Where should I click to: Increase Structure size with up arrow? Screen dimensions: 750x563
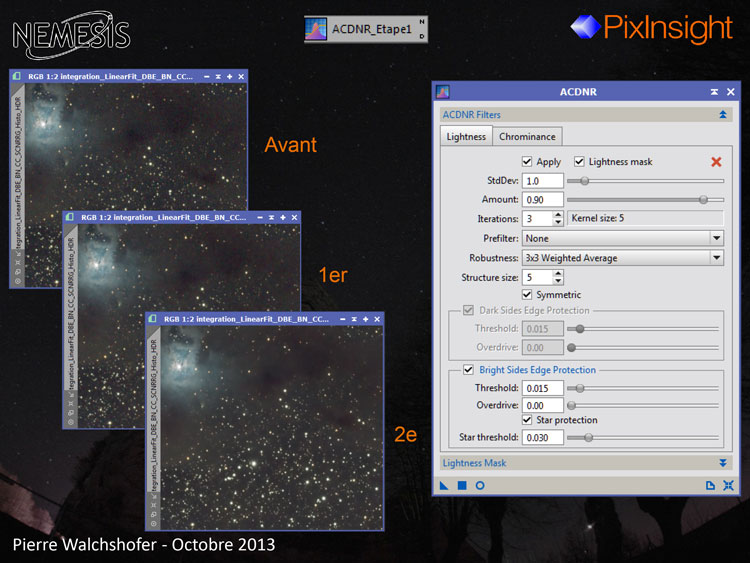click(558, 274)
